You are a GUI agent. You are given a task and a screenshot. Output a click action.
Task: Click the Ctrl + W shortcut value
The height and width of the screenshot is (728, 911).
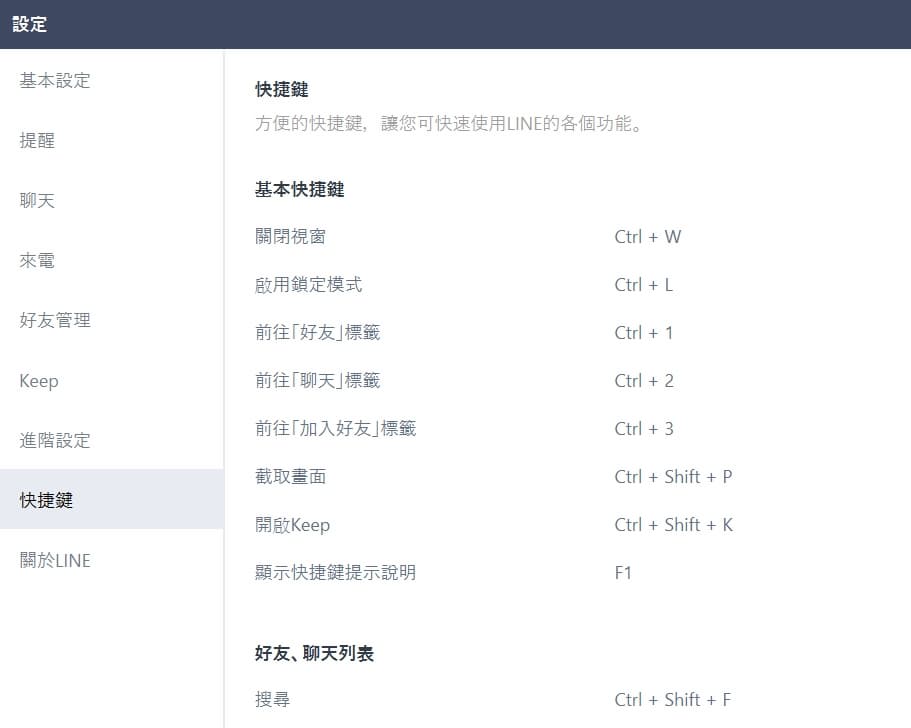coord(648,236)
